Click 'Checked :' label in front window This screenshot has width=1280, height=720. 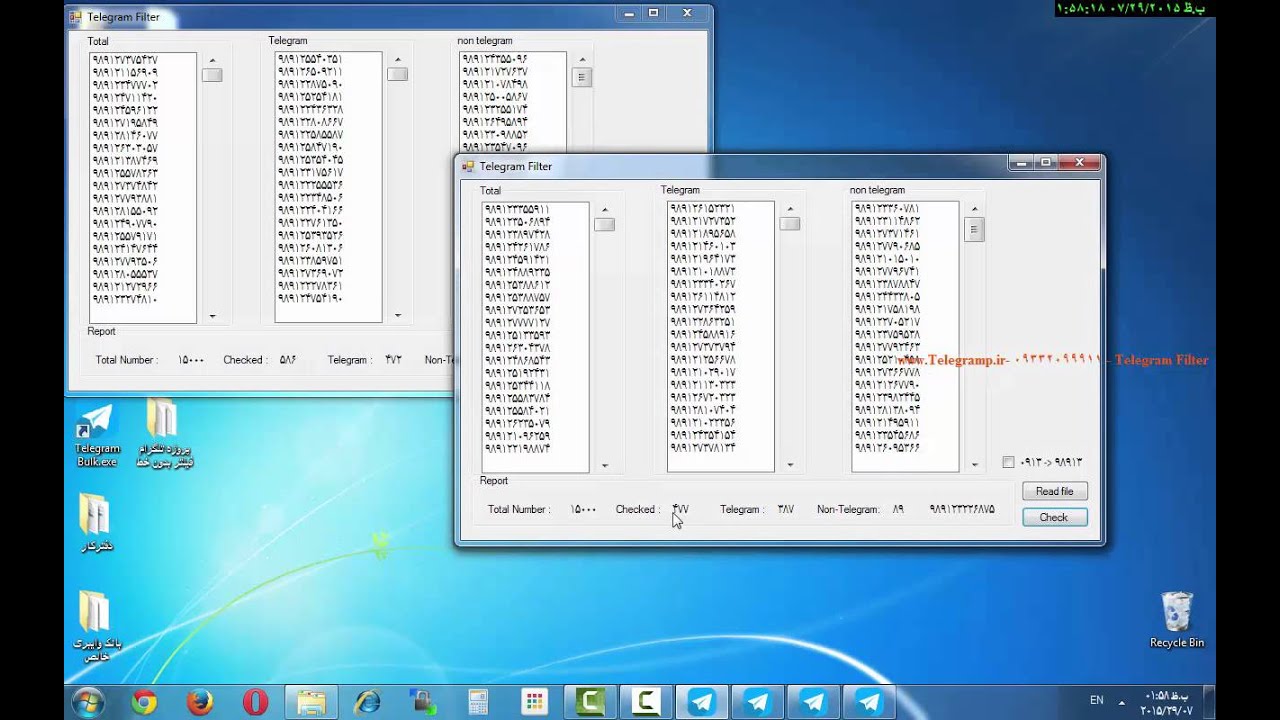[637, 509]
